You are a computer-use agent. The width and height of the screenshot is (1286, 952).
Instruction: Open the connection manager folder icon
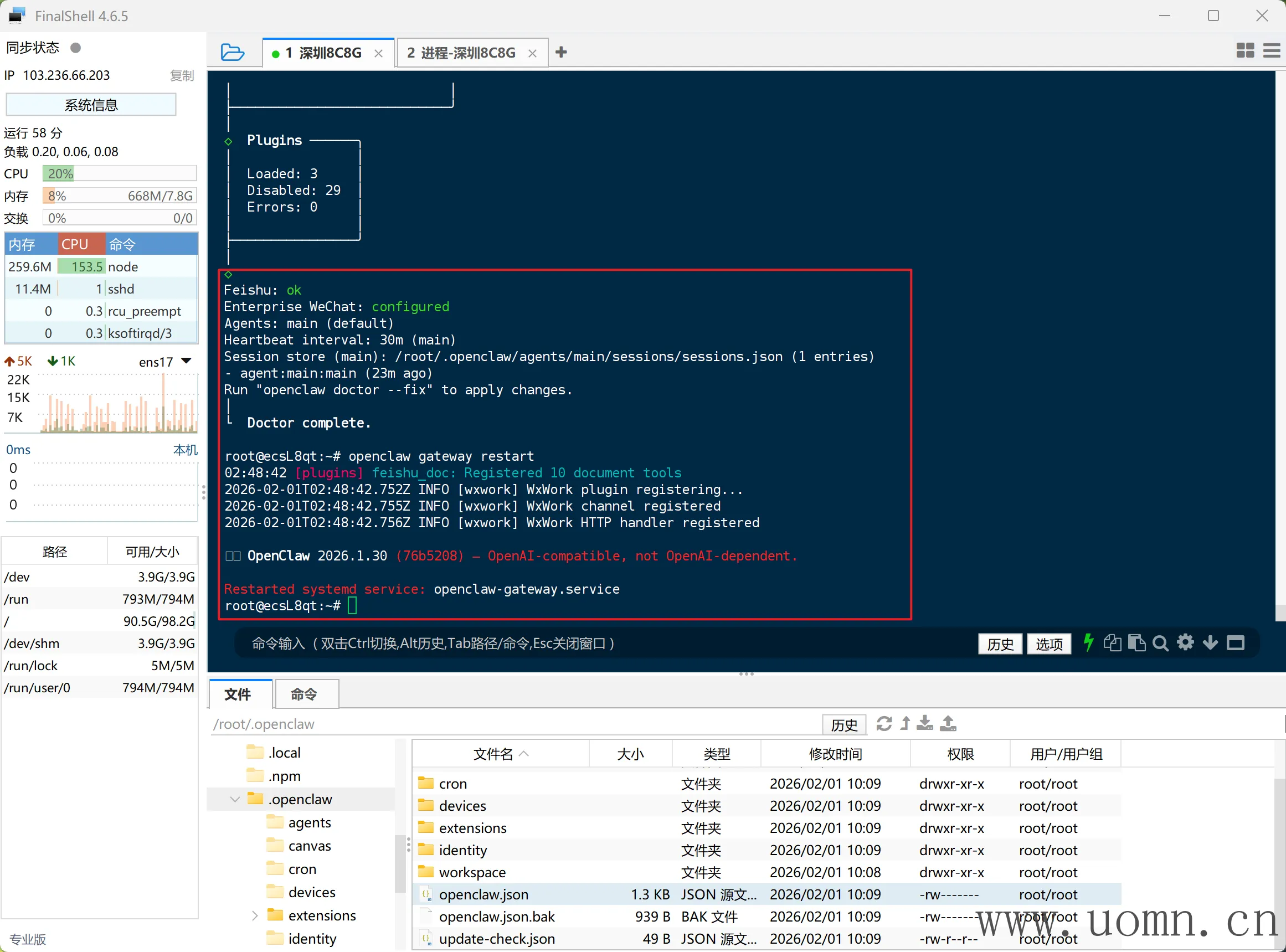pos(232,53)
